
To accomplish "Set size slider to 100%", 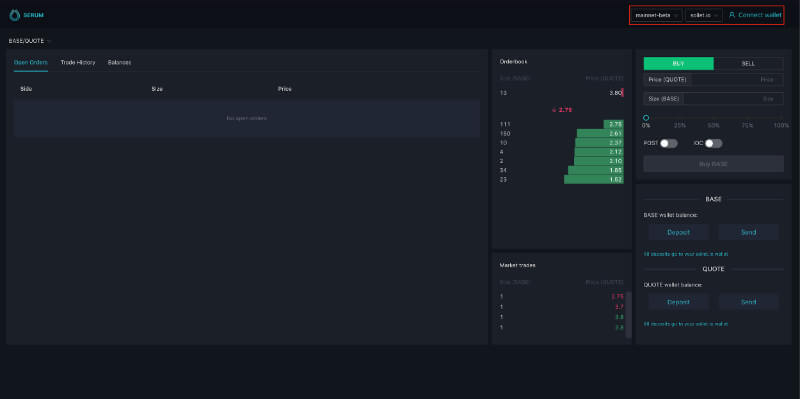I will coord(781,126).
